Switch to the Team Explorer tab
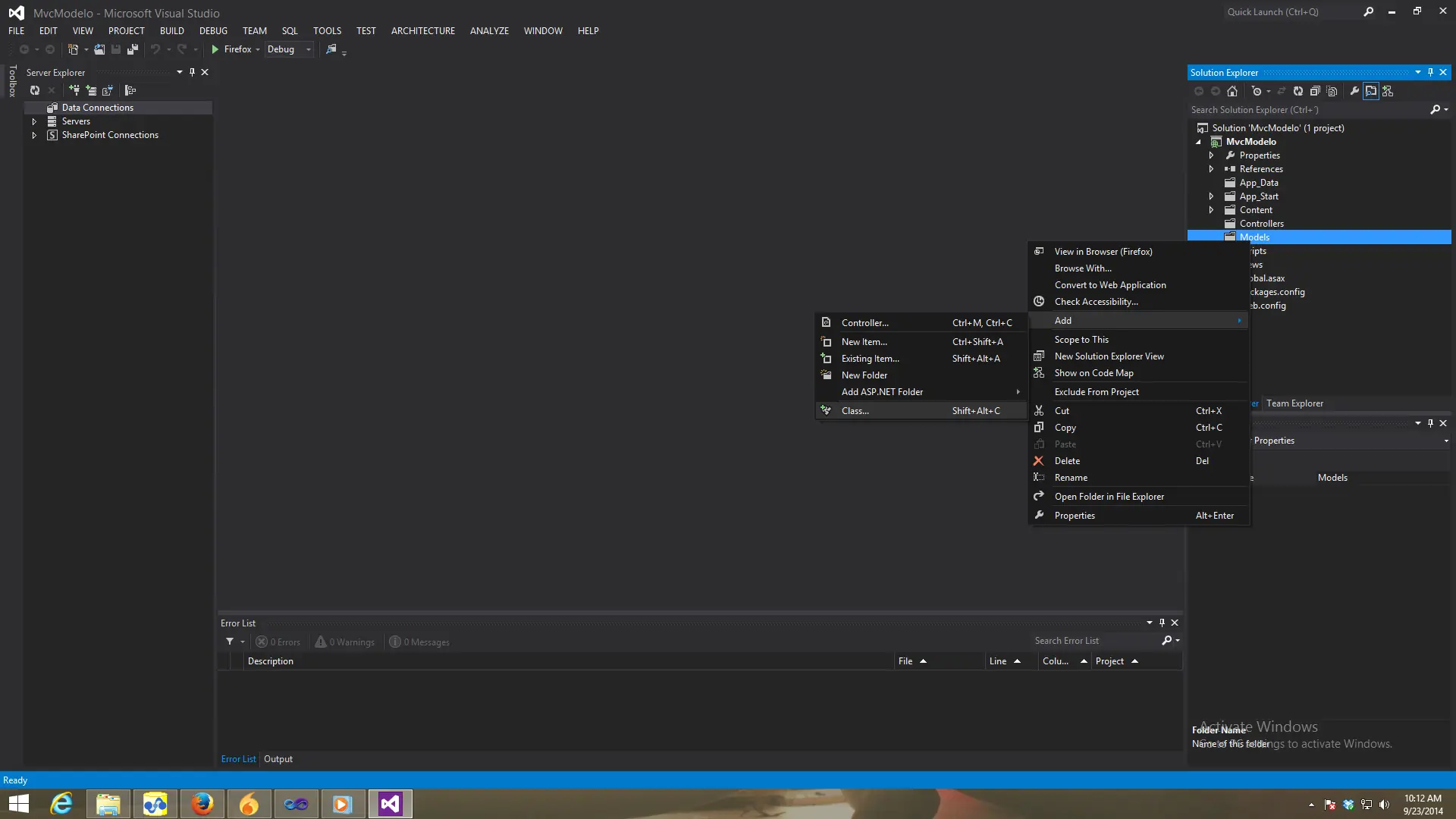 click(x=1294, y=403)
